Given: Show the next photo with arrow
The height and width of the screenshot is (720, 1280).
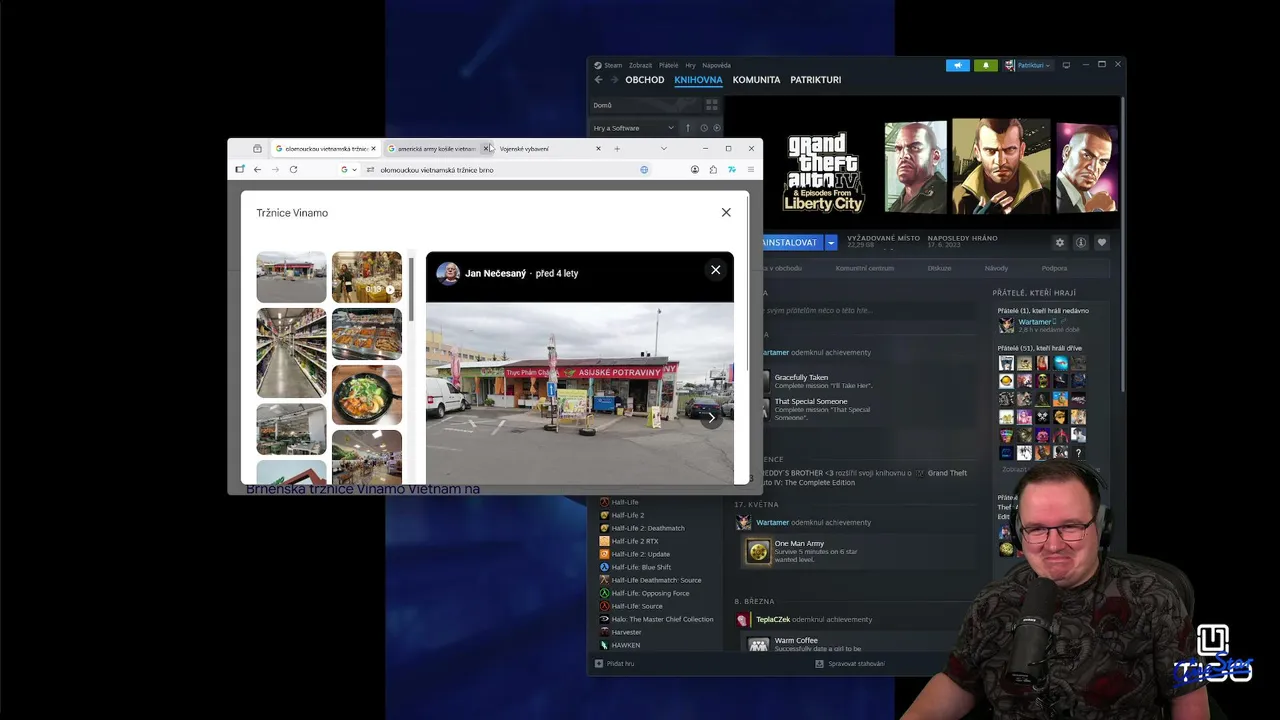Looking at the screenshot, I should (x=711, y=418).
